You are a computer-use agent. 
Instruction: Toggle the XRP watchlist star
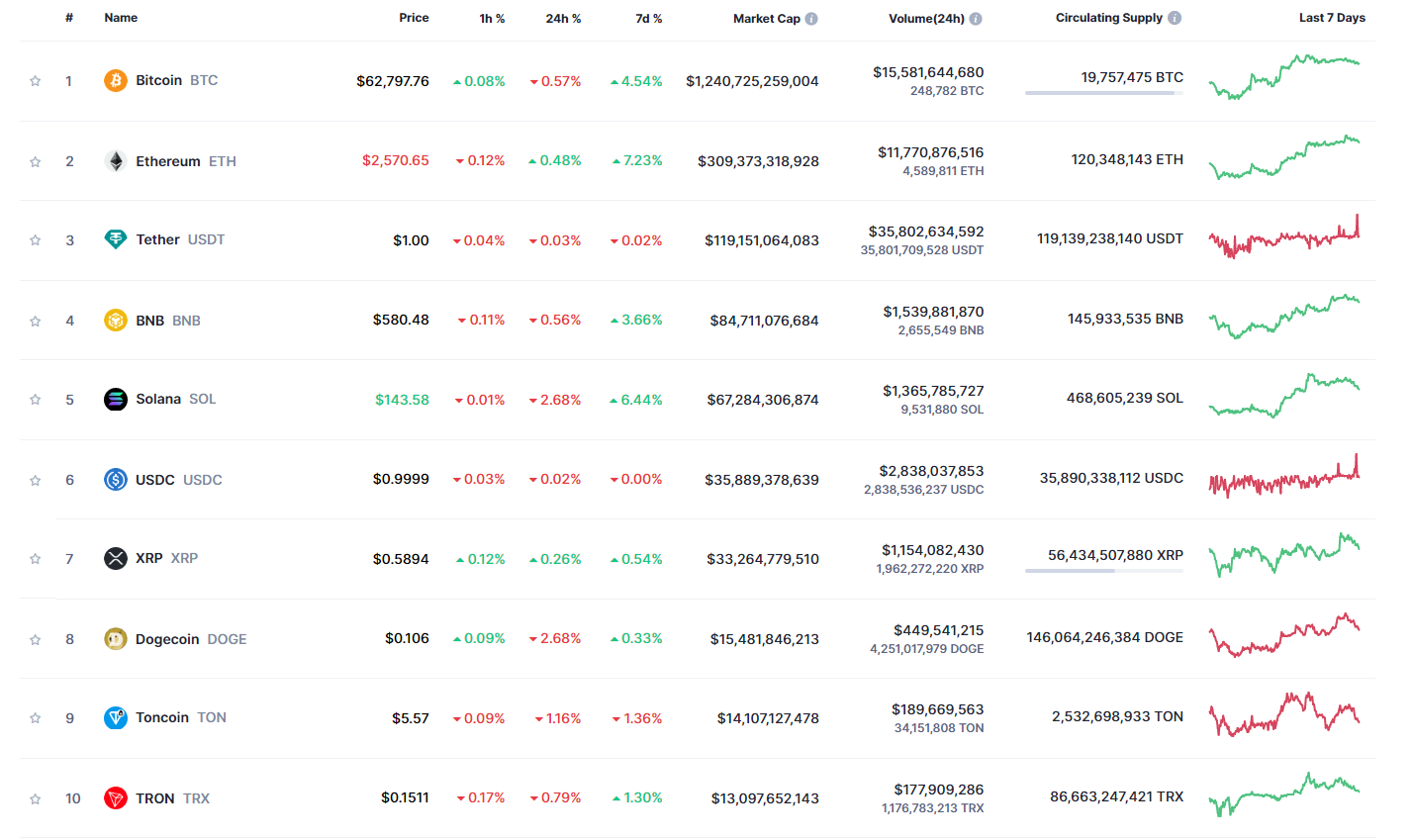[36, 559]
